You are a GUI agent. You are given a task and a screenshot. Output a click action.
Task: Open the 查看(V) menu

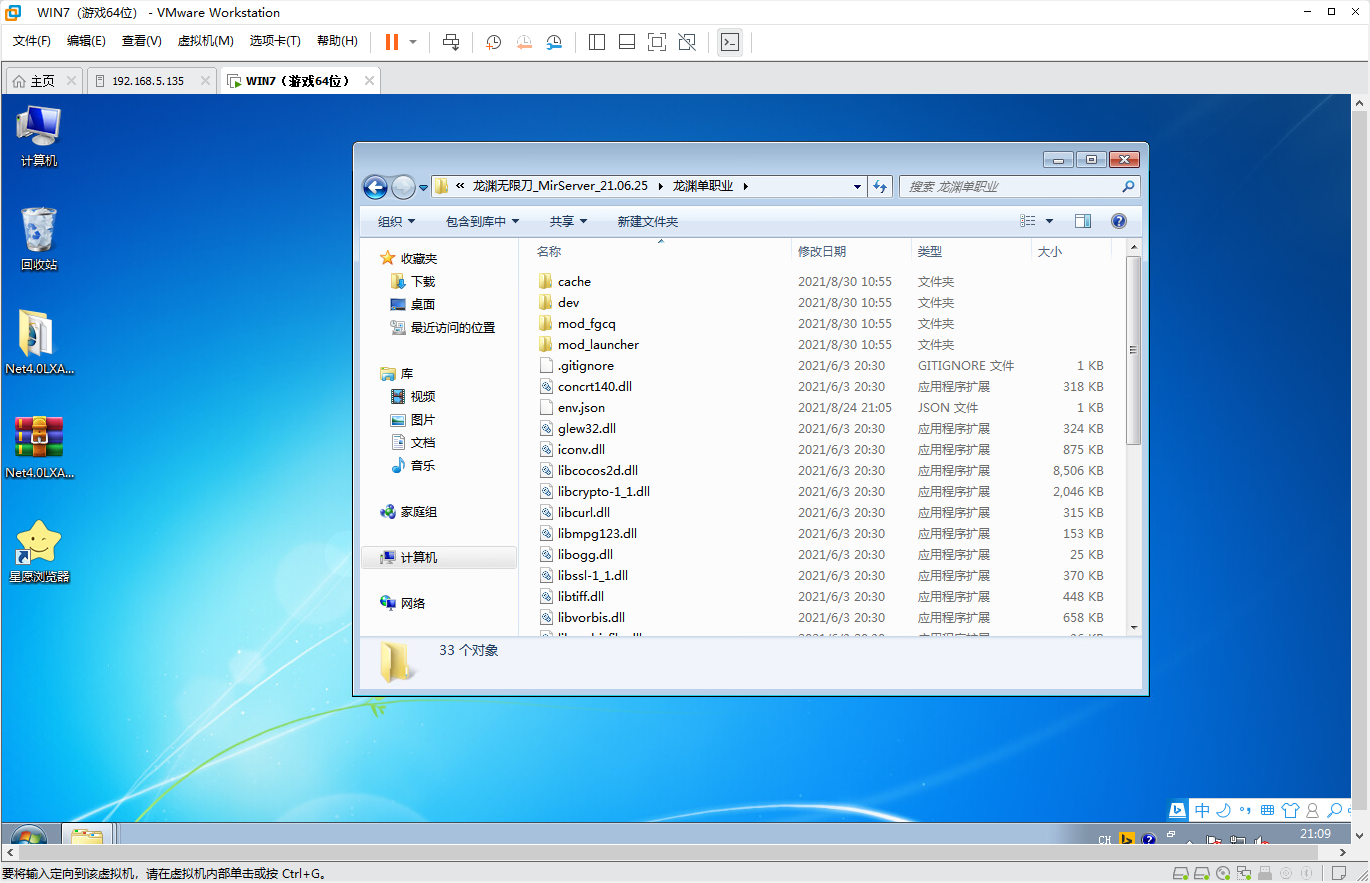click(141, 41)
